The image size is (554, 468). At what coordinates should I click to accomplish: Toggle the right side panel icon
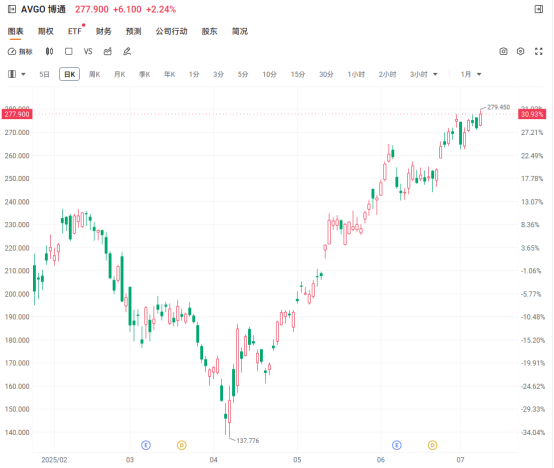pyautogui.click(x=538, y=9)
